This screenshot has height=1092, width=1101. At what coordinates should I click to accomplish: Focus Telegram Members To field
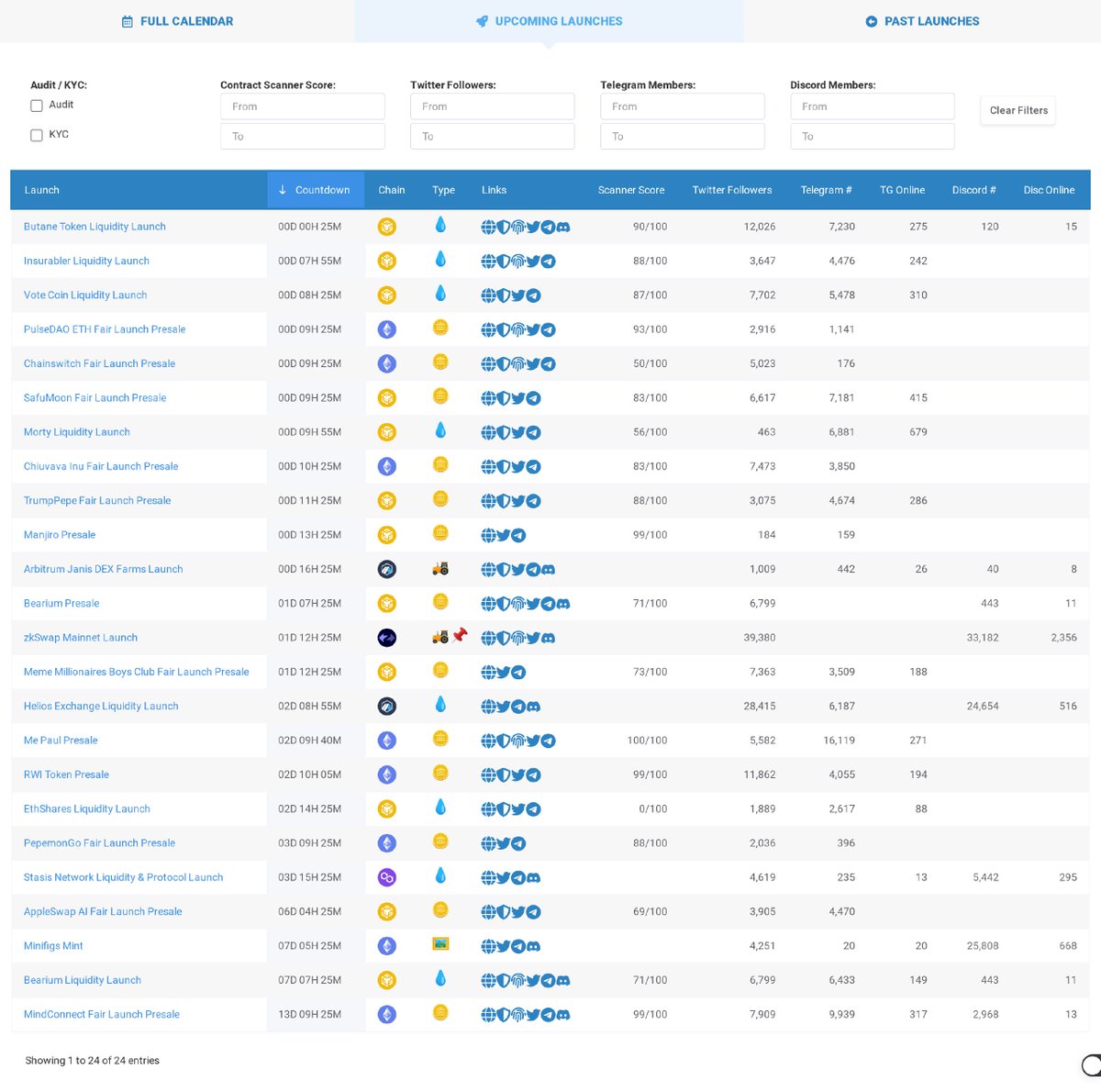(x=683, y=136)
